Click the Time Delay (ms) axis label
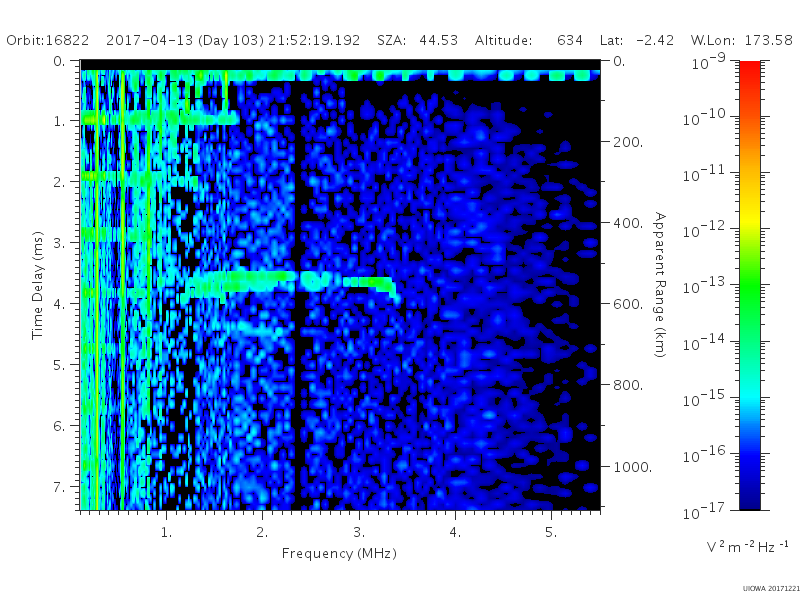The image size is (800, 600). coord(37,285)
